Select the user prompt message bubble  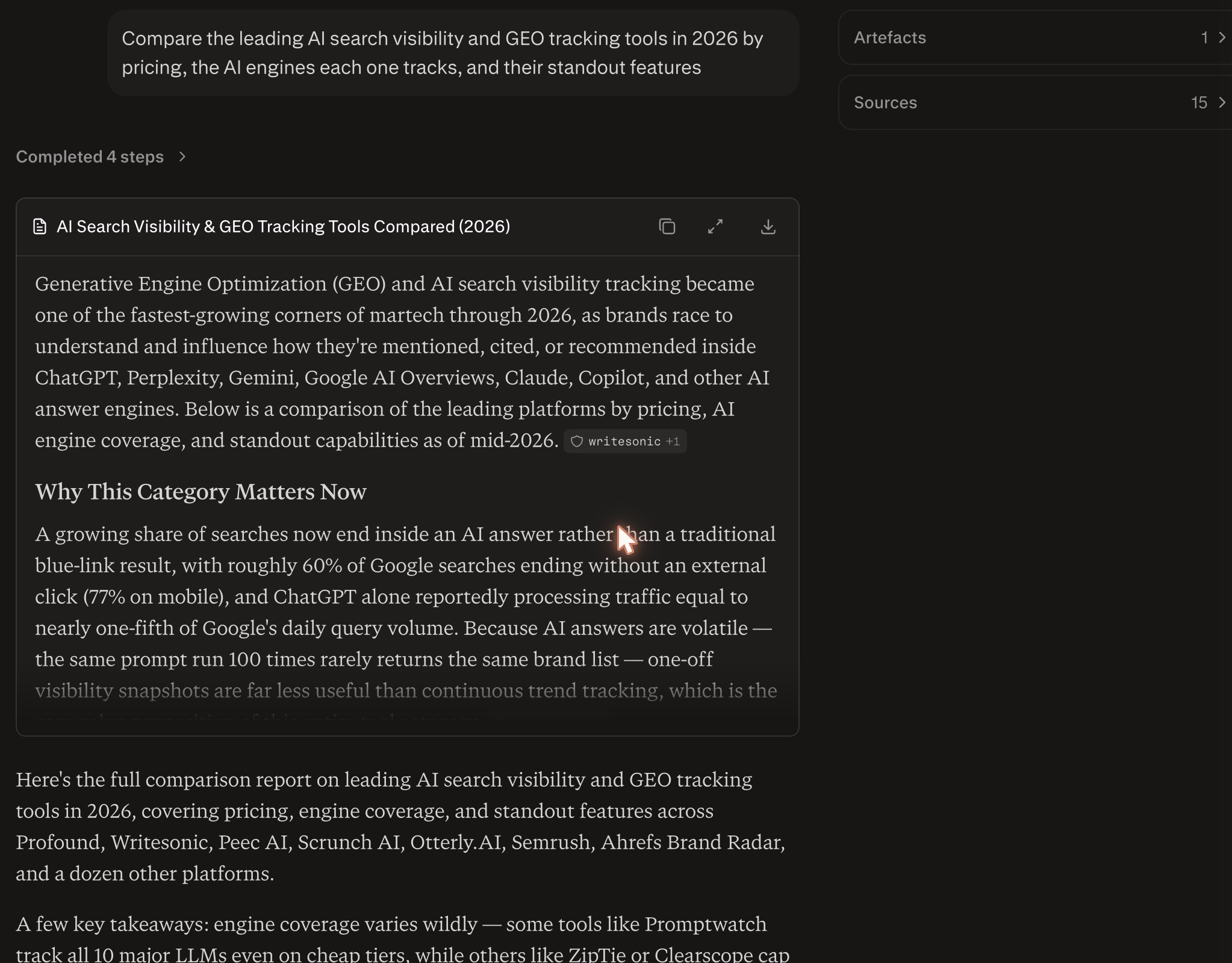(453, 53)
